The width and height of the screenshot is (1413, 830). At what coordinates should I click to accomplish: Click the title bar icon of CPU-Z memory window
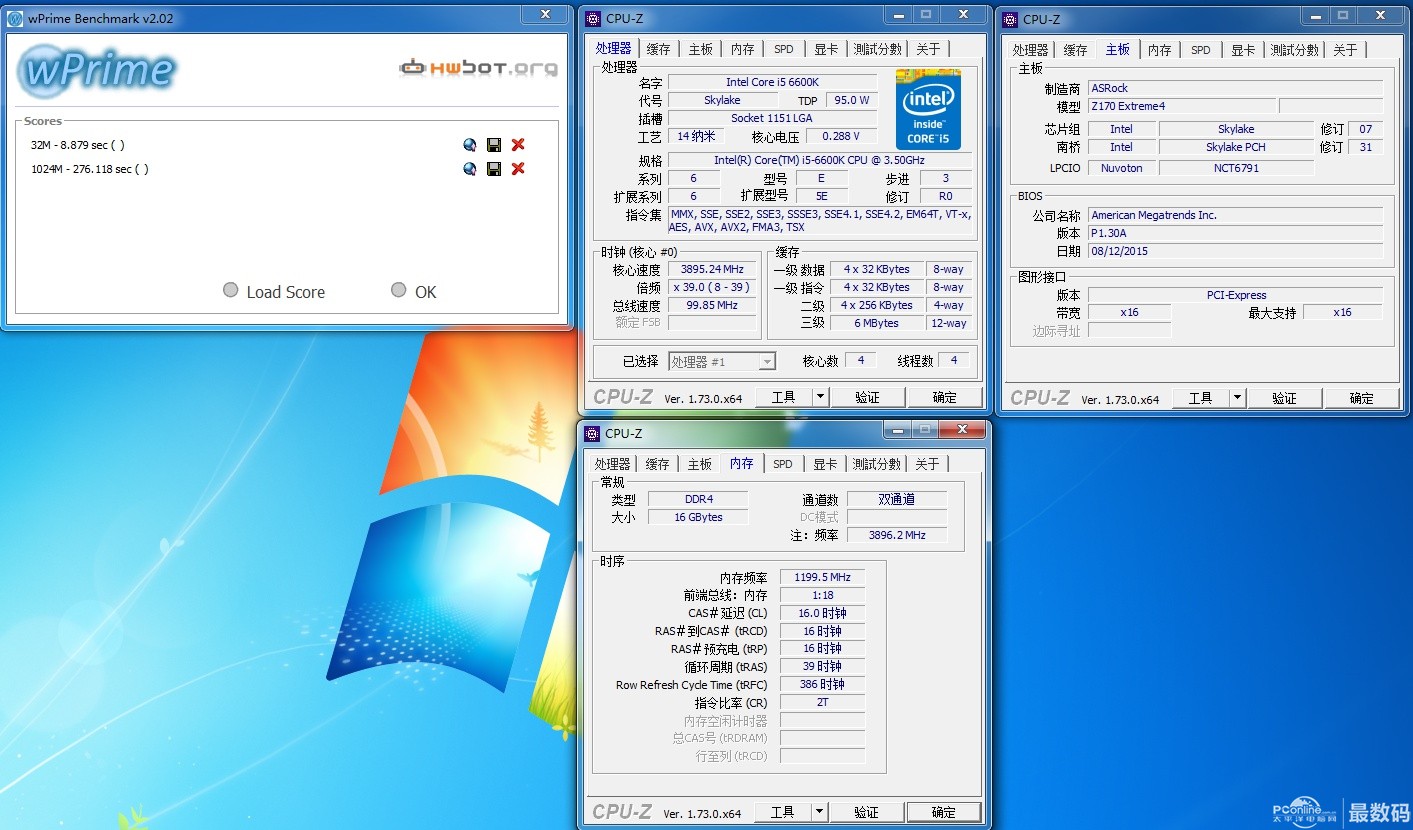pyautogui.click(x=592, y=433)
